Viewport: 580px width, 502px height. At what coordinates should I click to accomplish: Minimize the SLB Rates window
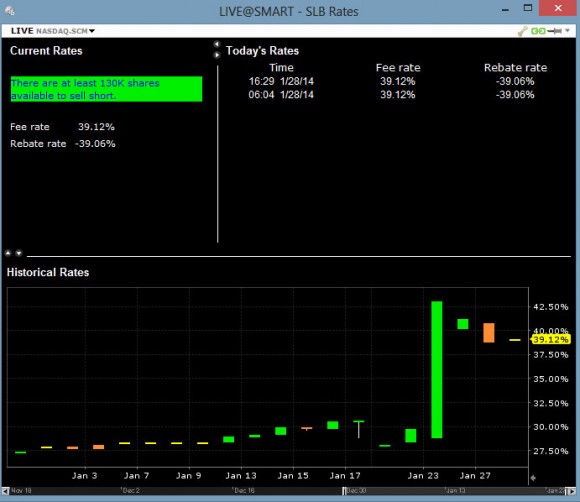click(505, 9)
